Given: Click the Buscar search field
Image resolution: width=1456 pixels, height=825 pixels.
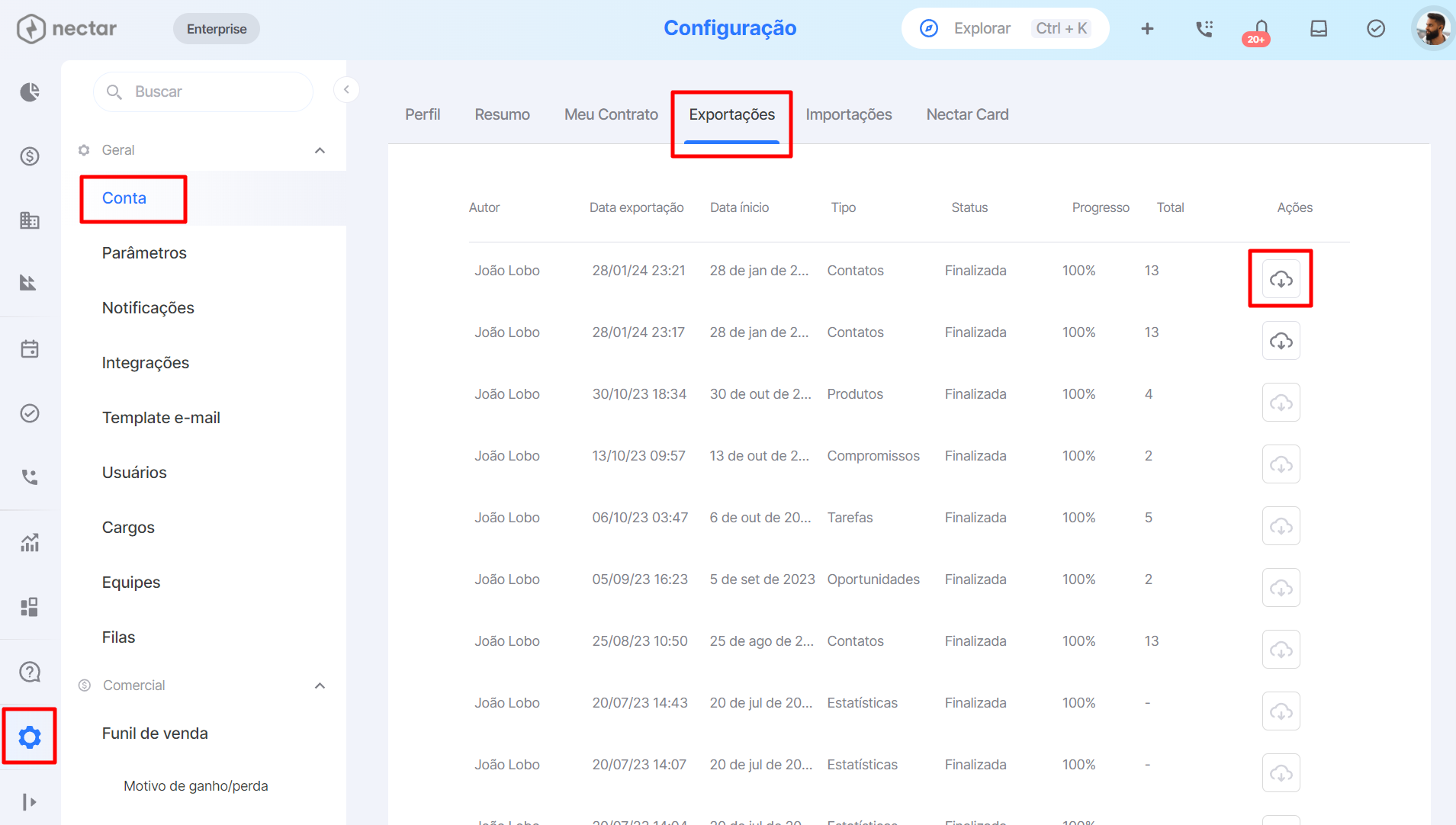Looking at the screenshot, I should pos(204,91).
